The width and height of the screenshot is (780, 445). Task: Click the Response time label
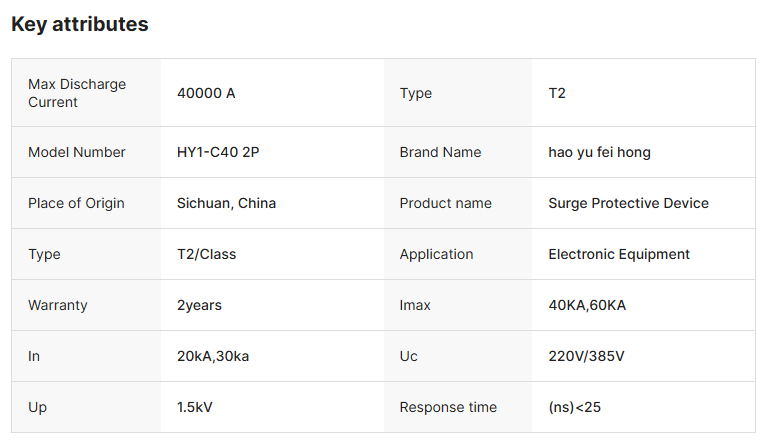[x=448, y=407]
